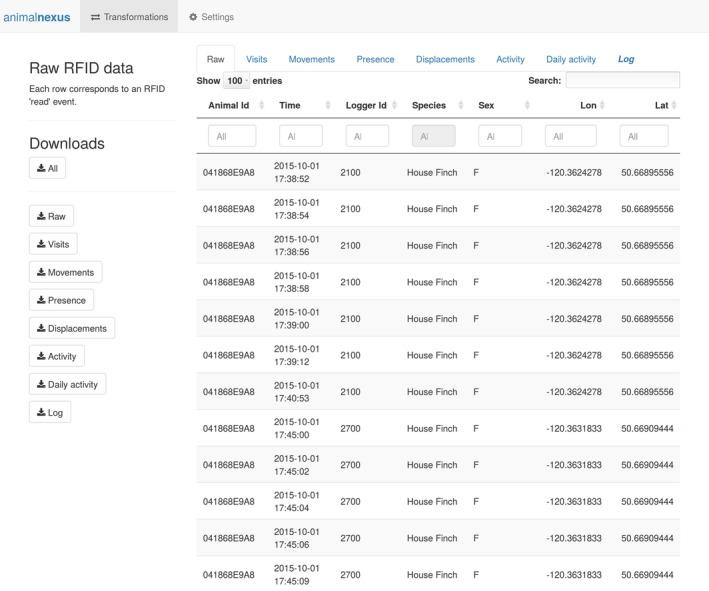Image resolution: width=709 pixels, height=591 pixels.
Task: Download All data button
Action: point(47,168)
